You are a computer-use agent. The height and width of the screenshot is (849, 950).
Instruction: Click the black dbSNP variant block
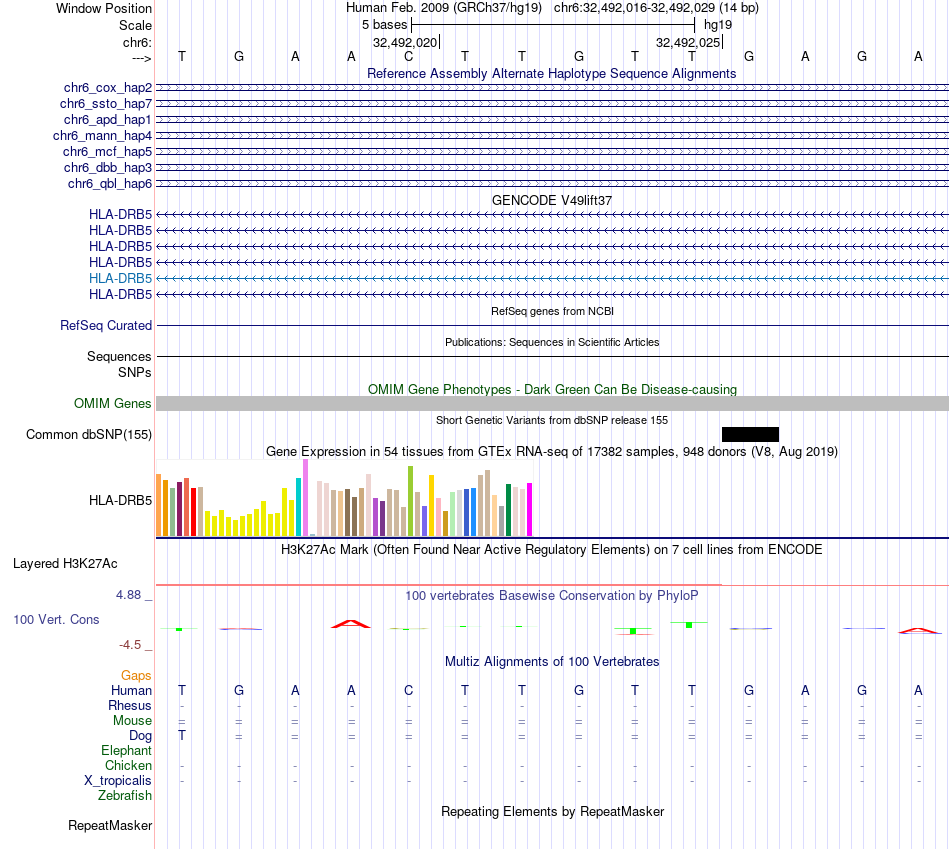click(x=750, y=434)
